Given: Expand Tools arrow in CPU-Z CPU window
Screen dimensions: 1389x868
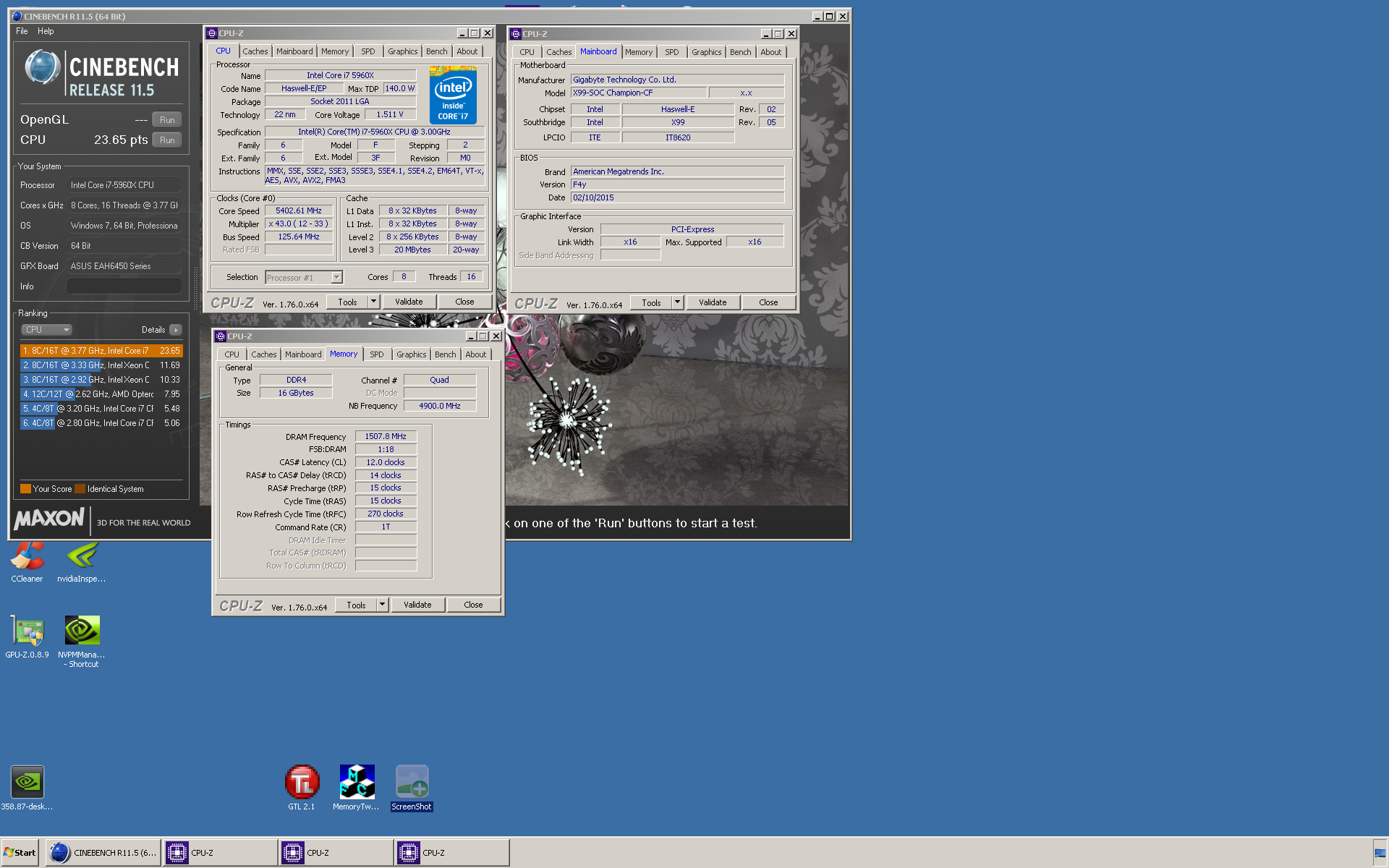Looking at the screenshot, I should point(374,302).
